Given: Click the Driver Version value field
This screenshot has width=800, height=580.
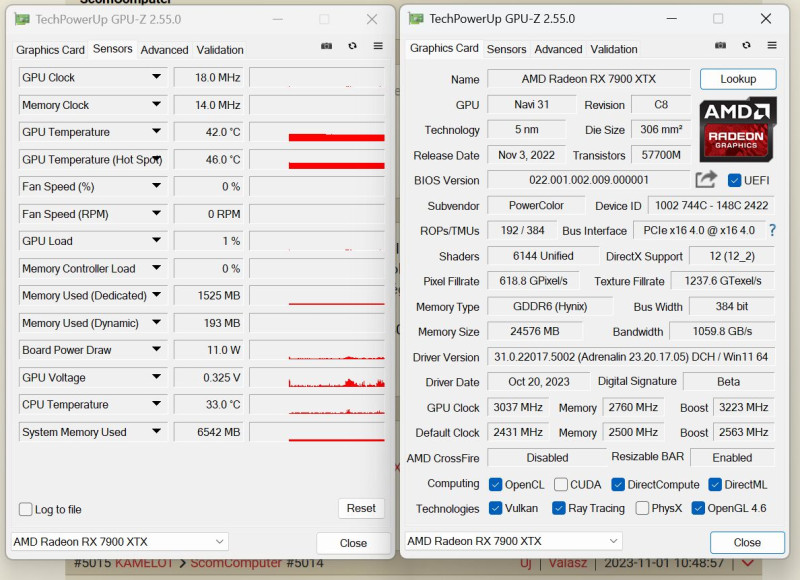Looking at the screenshot, I should [x=631, y=357].
